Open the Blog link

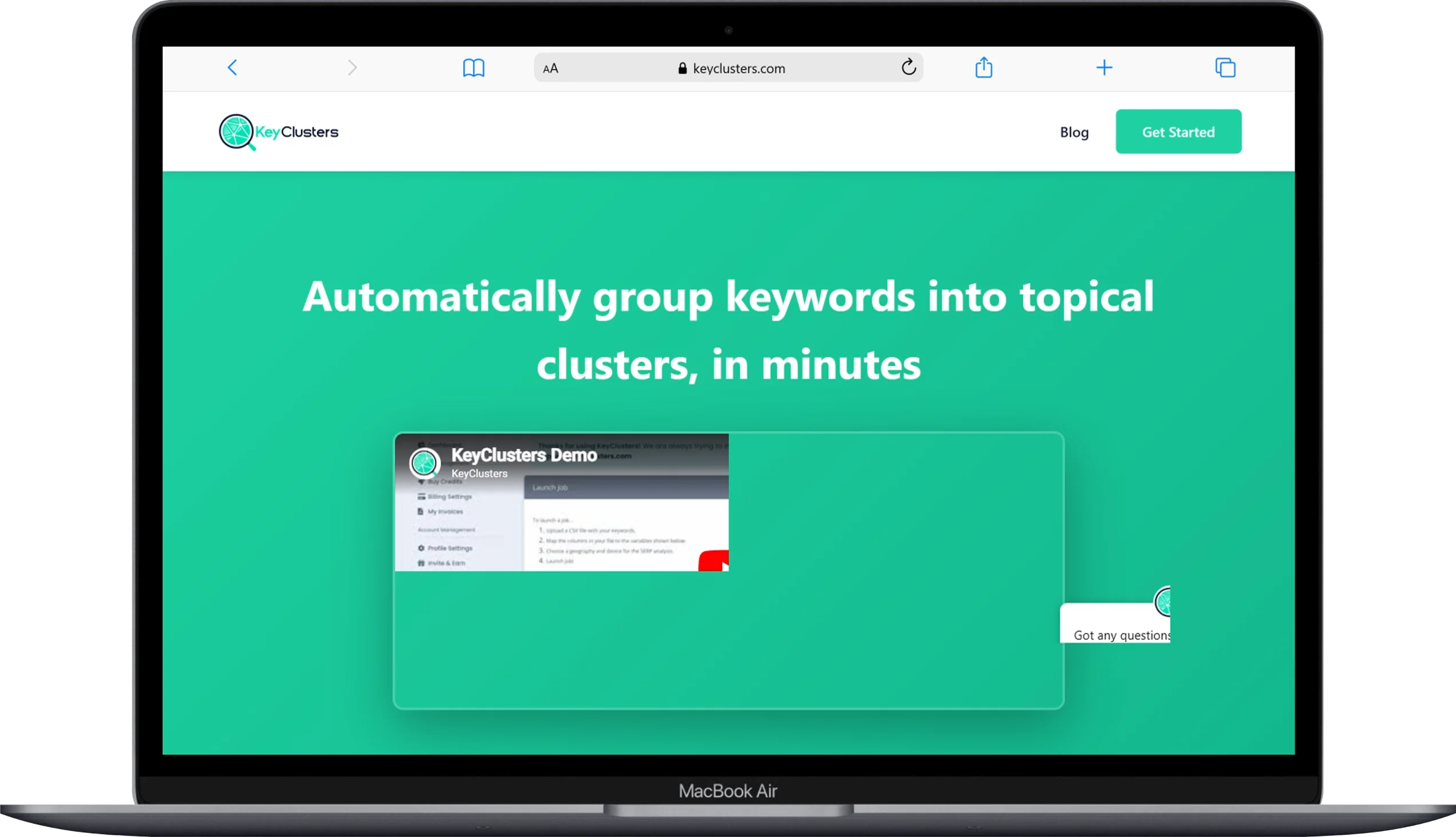(x=1074, y=132)
